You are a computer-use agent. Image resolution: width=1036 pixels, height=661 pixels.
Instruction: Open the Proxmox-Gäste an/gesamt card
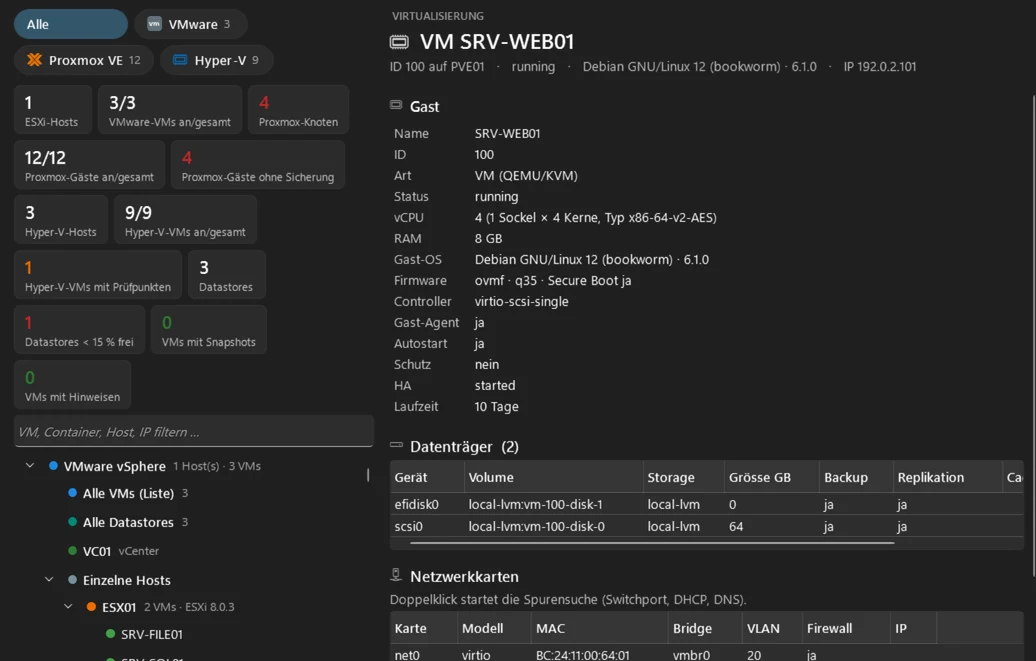click(x=90, y=165)
